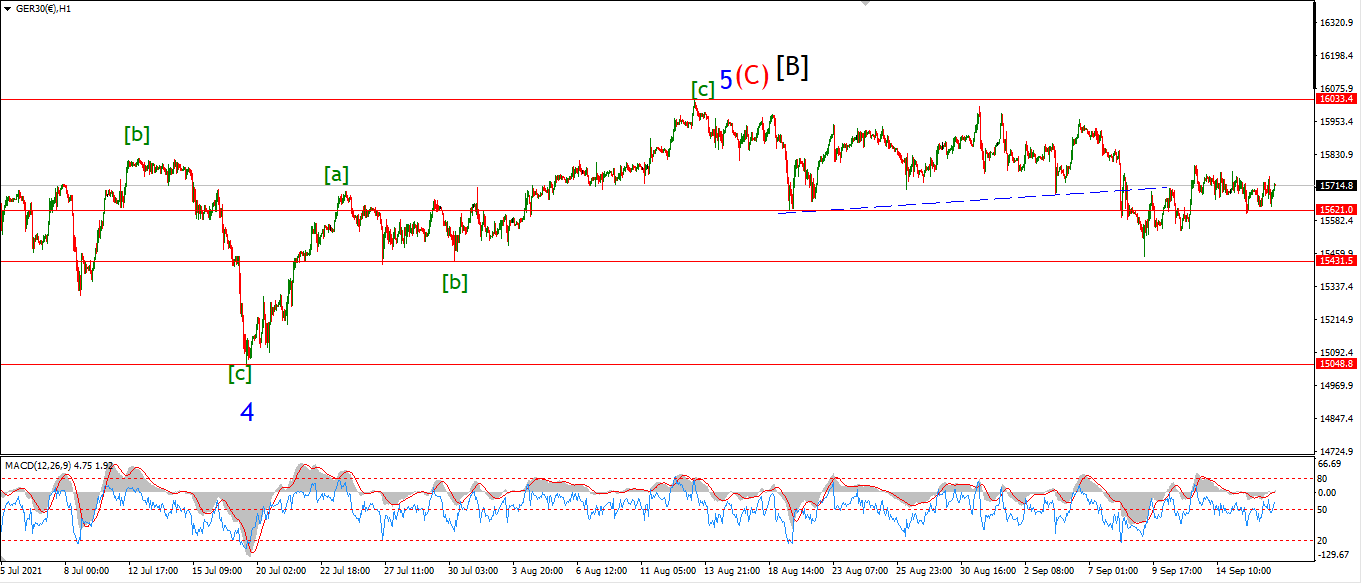Select the black [B] wave label
Viewport: 1362px width, 584px height.
tap(793, 67)
